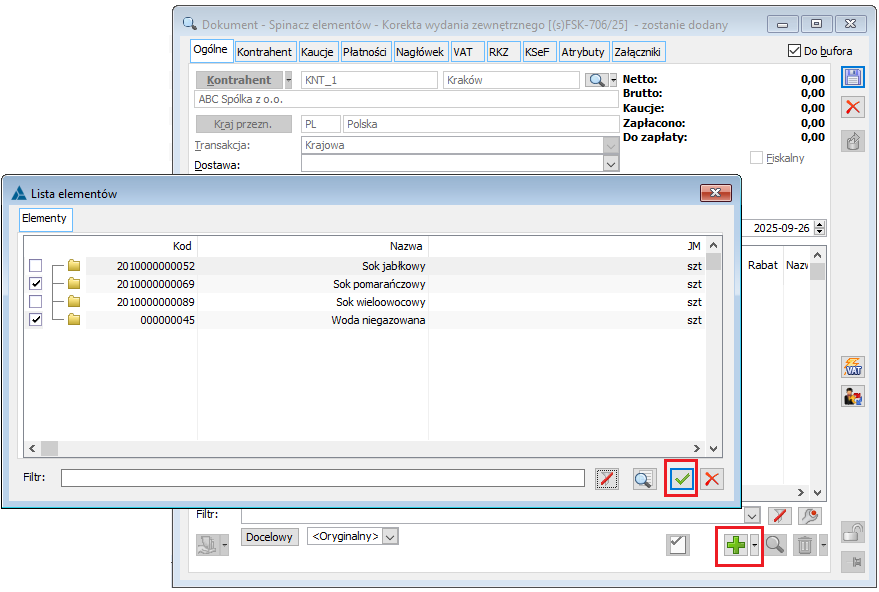The height and width of the screenshot is (592, 879).
Task: Open the Dostawa combo box
Action: coord(611,164)
